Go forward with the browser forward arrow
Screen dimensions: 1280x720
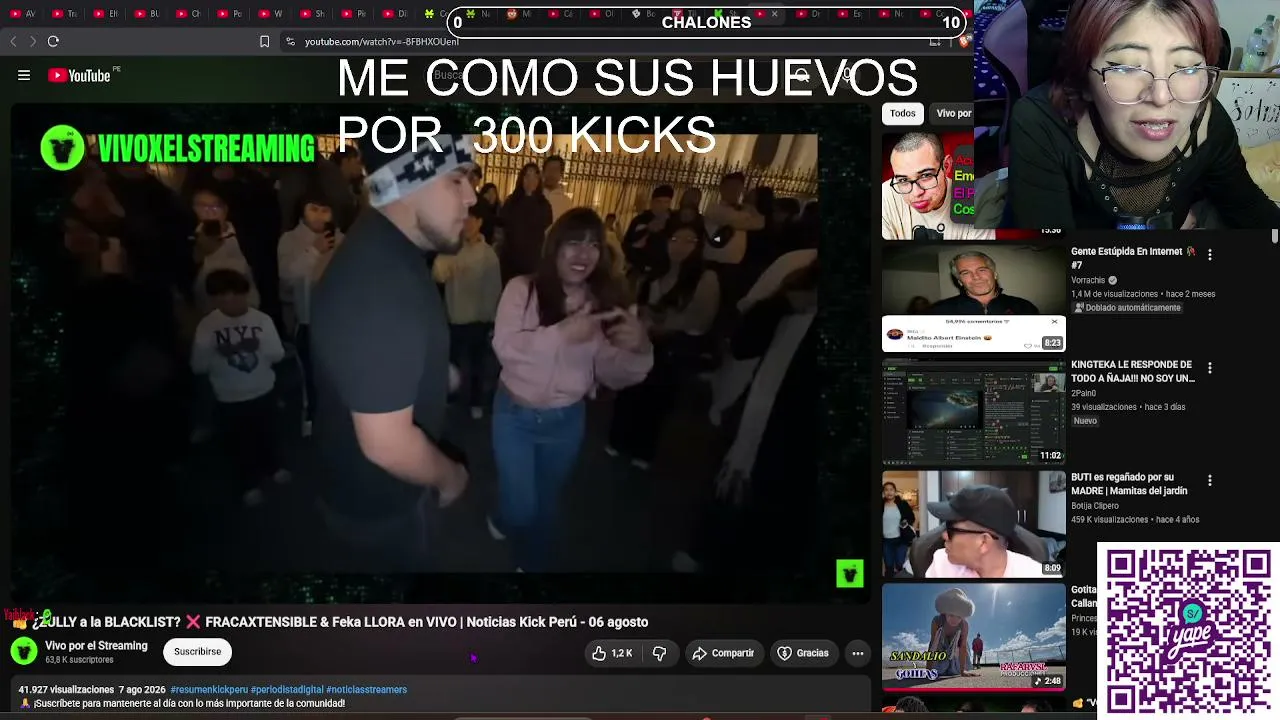[x=33, y=41]
